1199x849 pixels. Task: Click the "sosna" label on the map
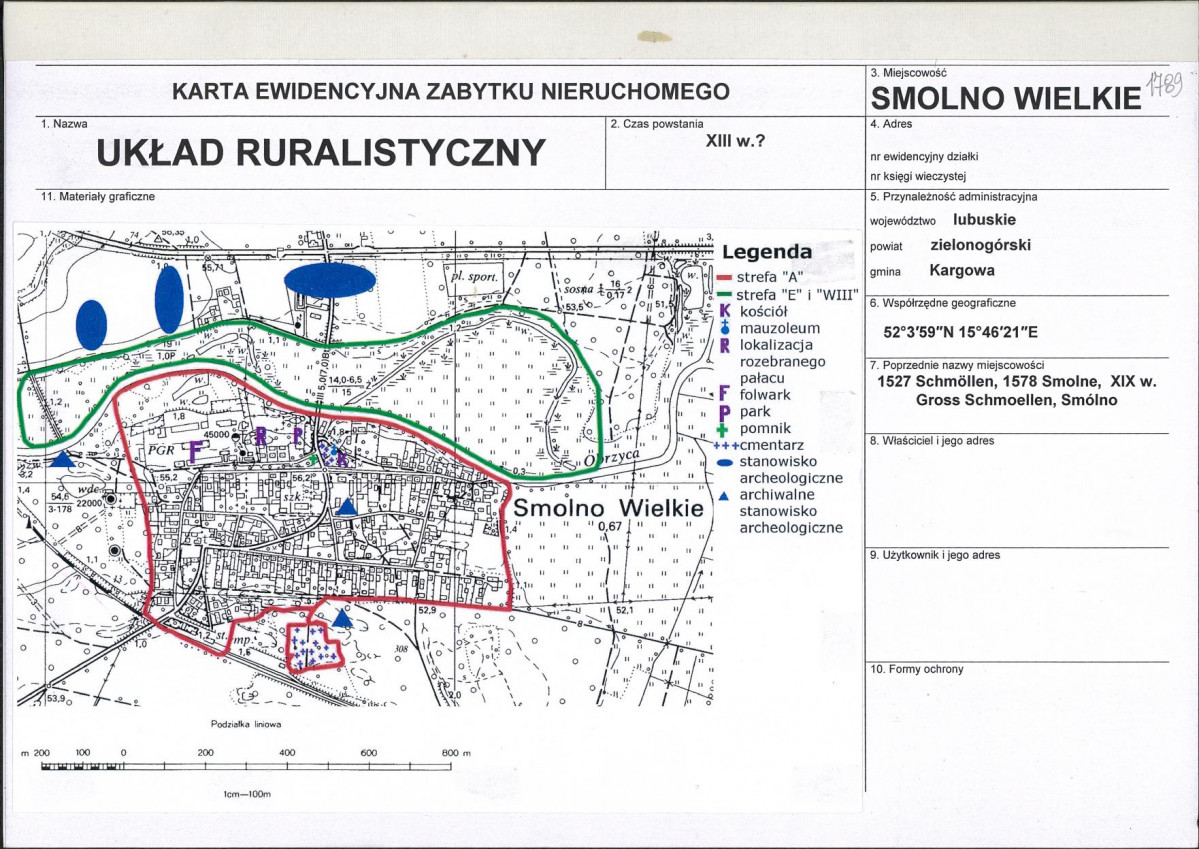click(580, 290)
